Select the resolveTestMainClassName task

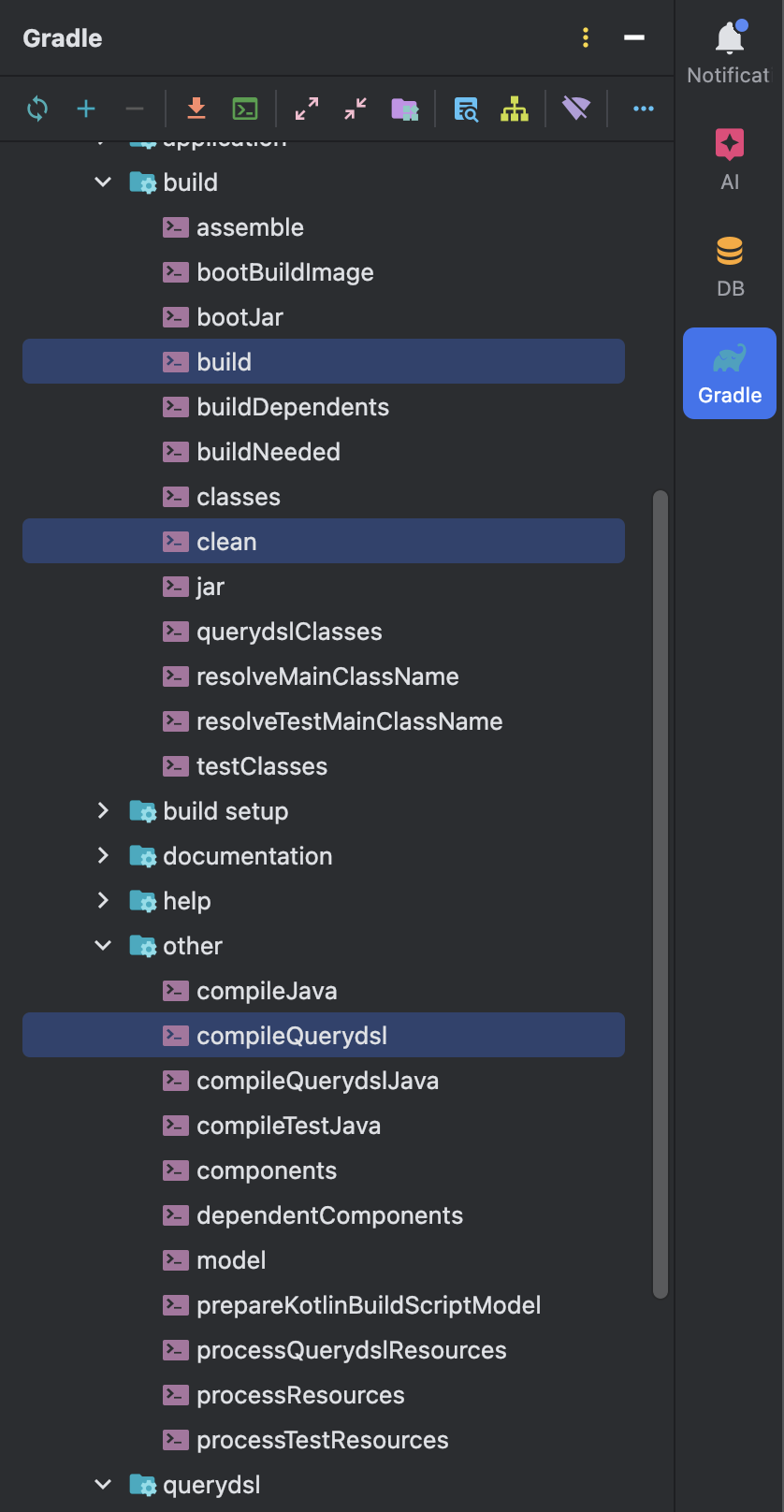(x=324, y=721)
